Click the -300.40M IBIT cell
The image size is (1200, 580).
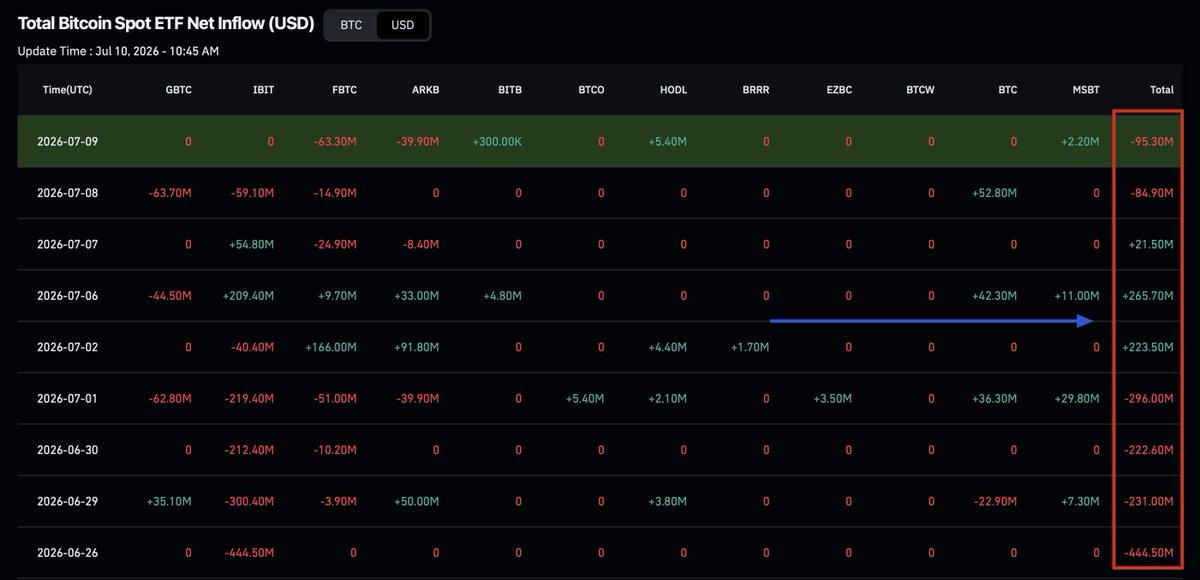(x=249, y=502)
